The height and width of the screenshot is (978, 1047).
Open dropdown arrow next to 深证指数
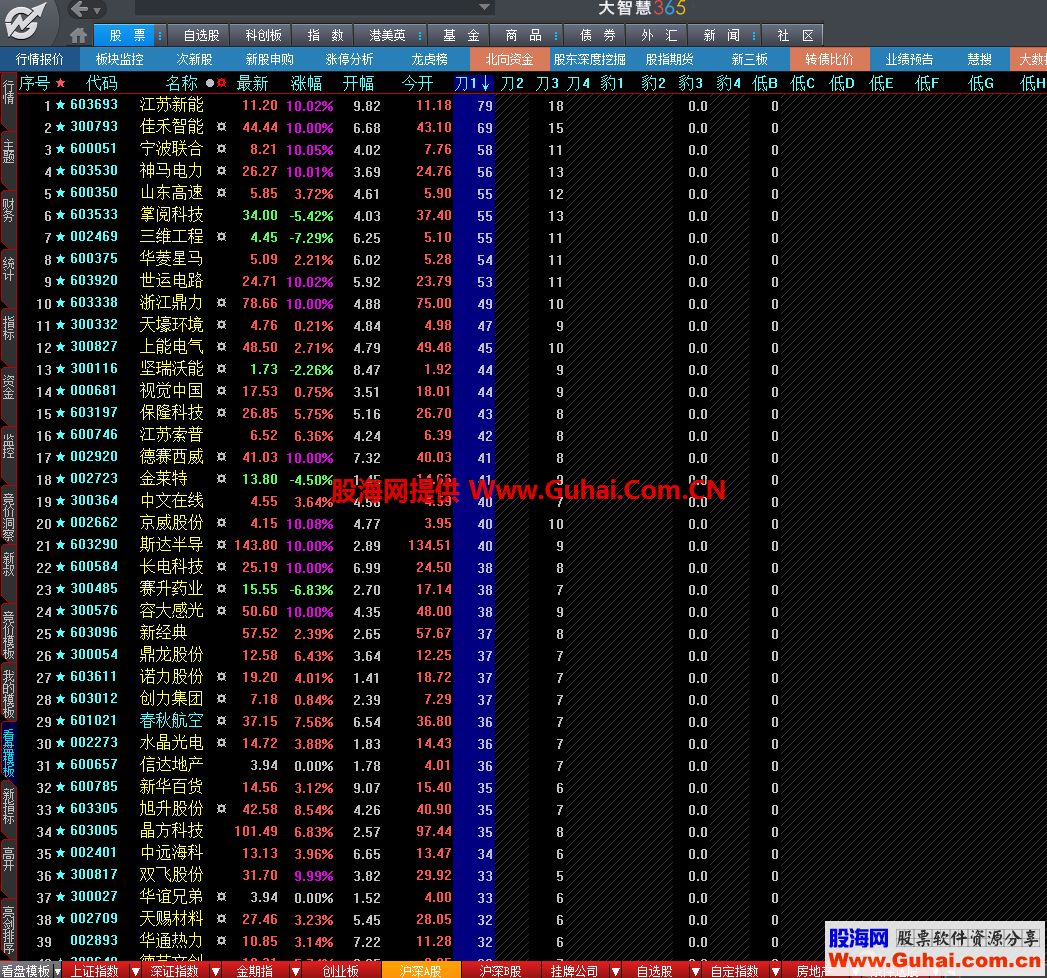pos(216,971)
